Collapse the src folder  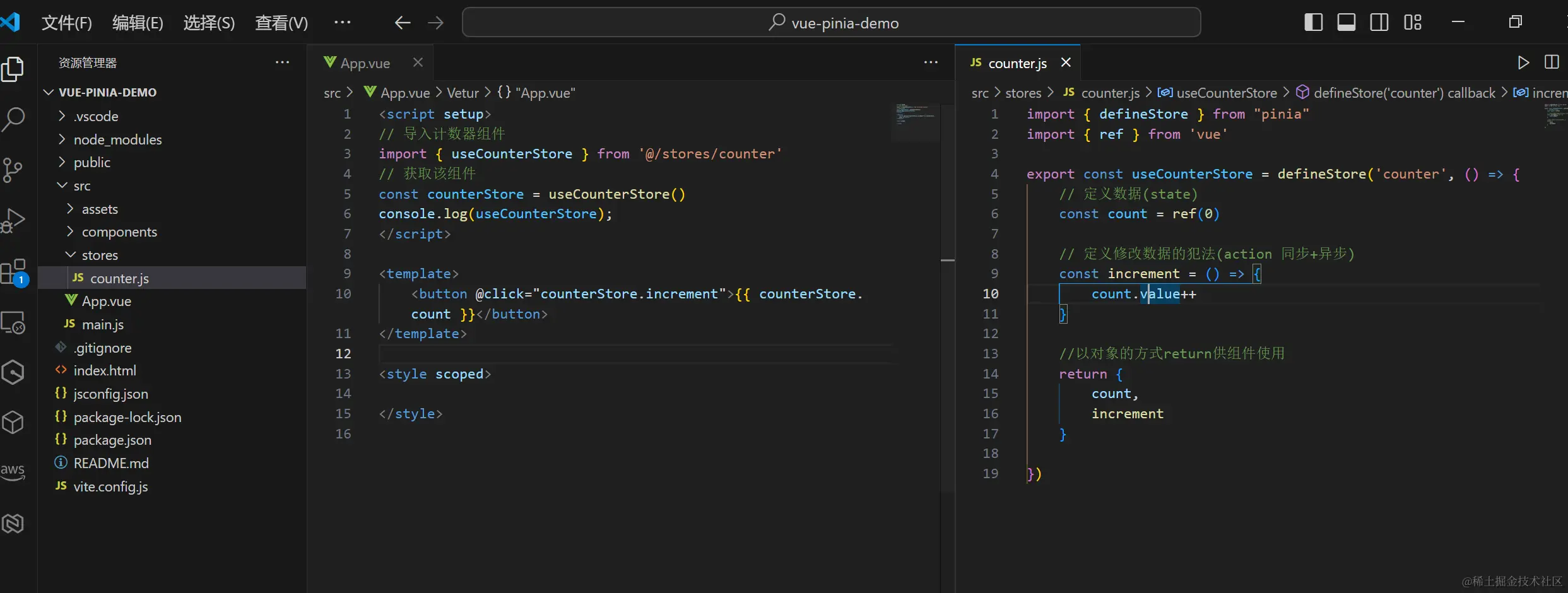pyautogui.click(x=62, y=185)
